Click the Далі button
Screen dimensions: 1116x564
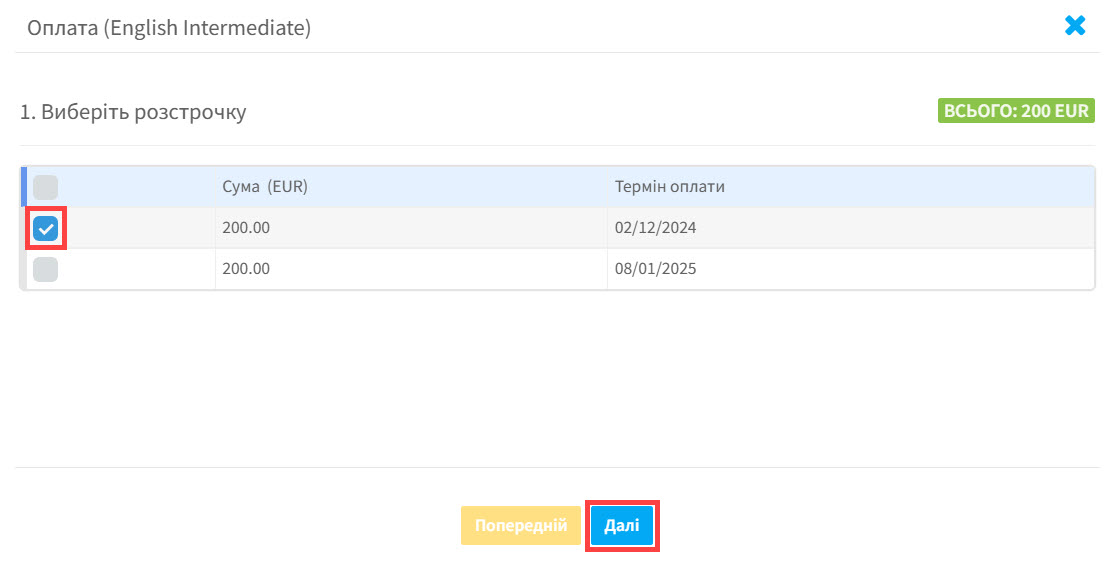point(622,526)
